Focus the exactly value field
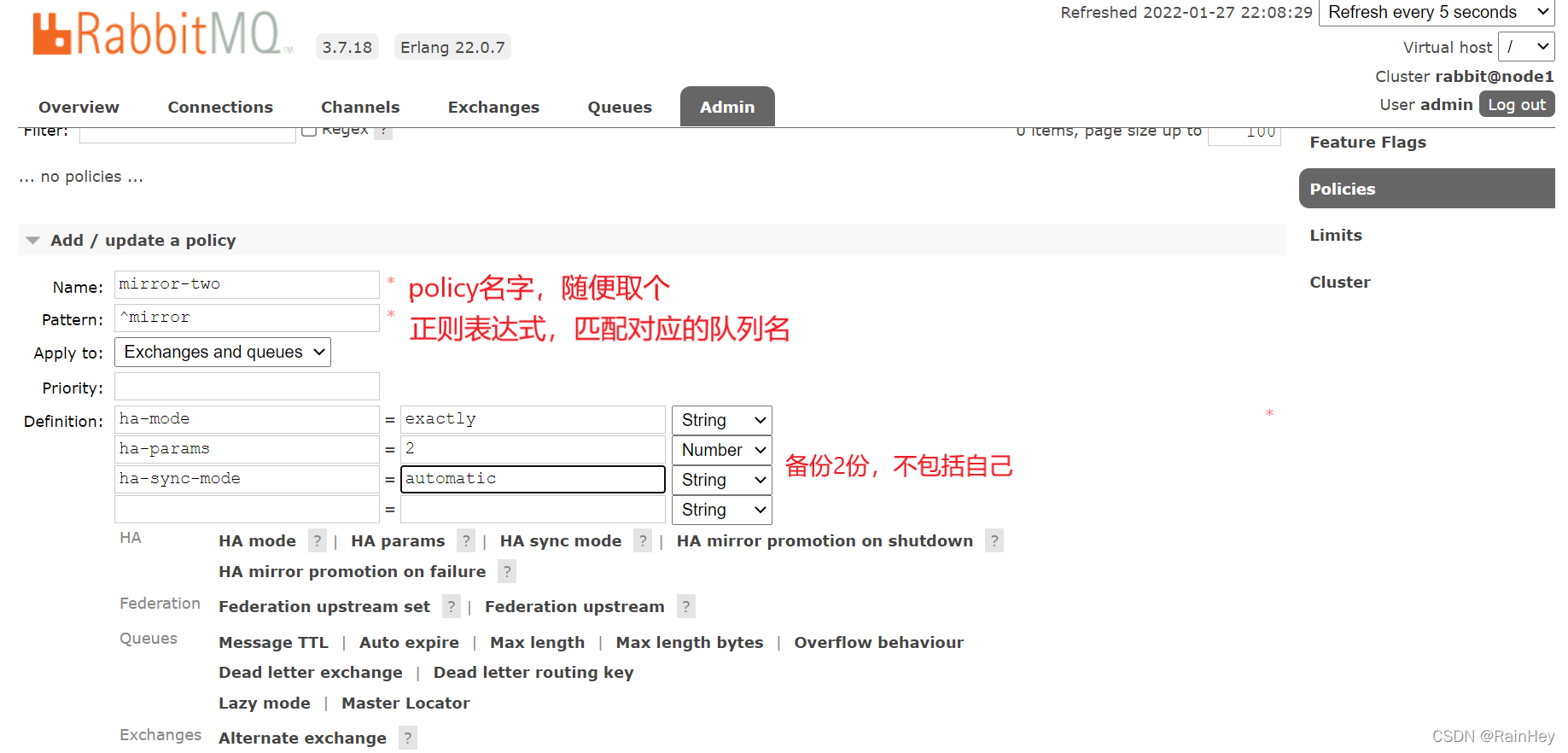The width and height of the screenshot is (1568, 753). click(x=533, y=419)
